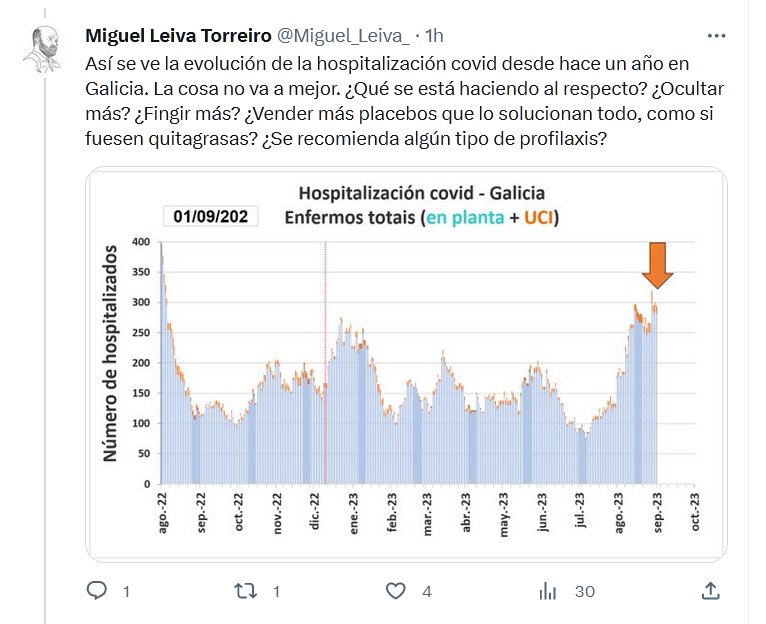Image resolution: width=766 pixels, height=624 pixels.
Task: Open the tweet via the 1h timestamp
Action: click(x=435, y=36)
